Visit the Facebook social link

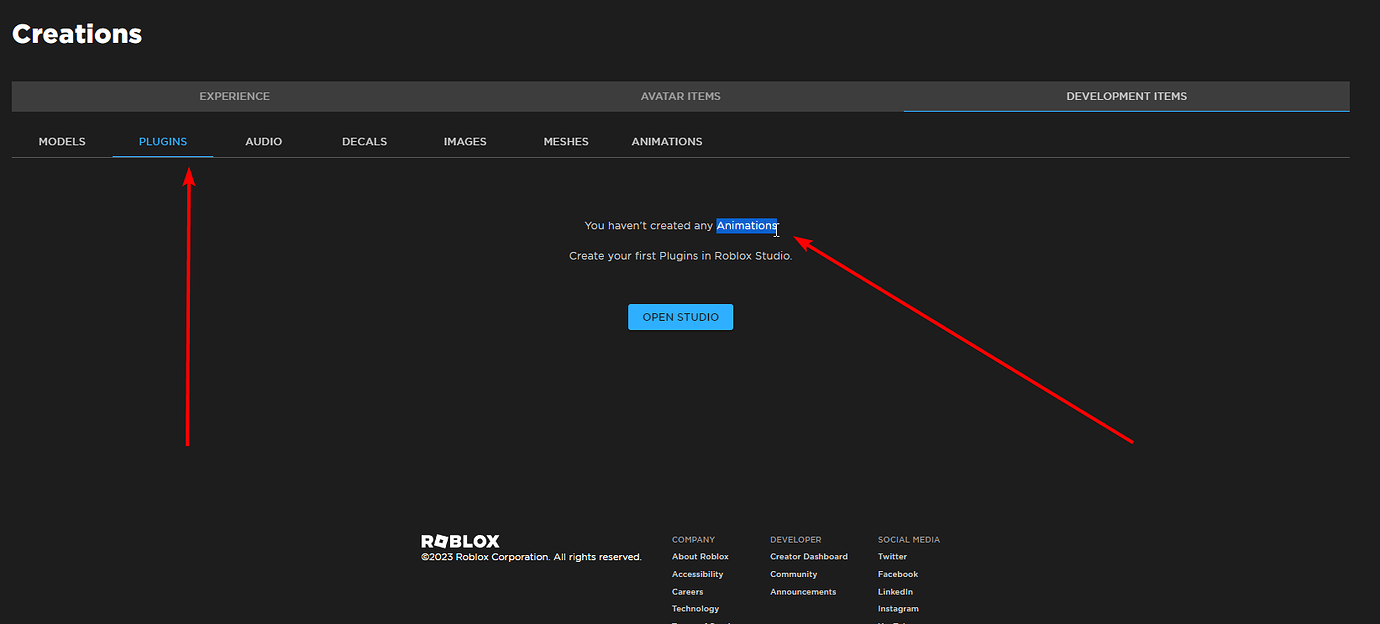point(898,574)
